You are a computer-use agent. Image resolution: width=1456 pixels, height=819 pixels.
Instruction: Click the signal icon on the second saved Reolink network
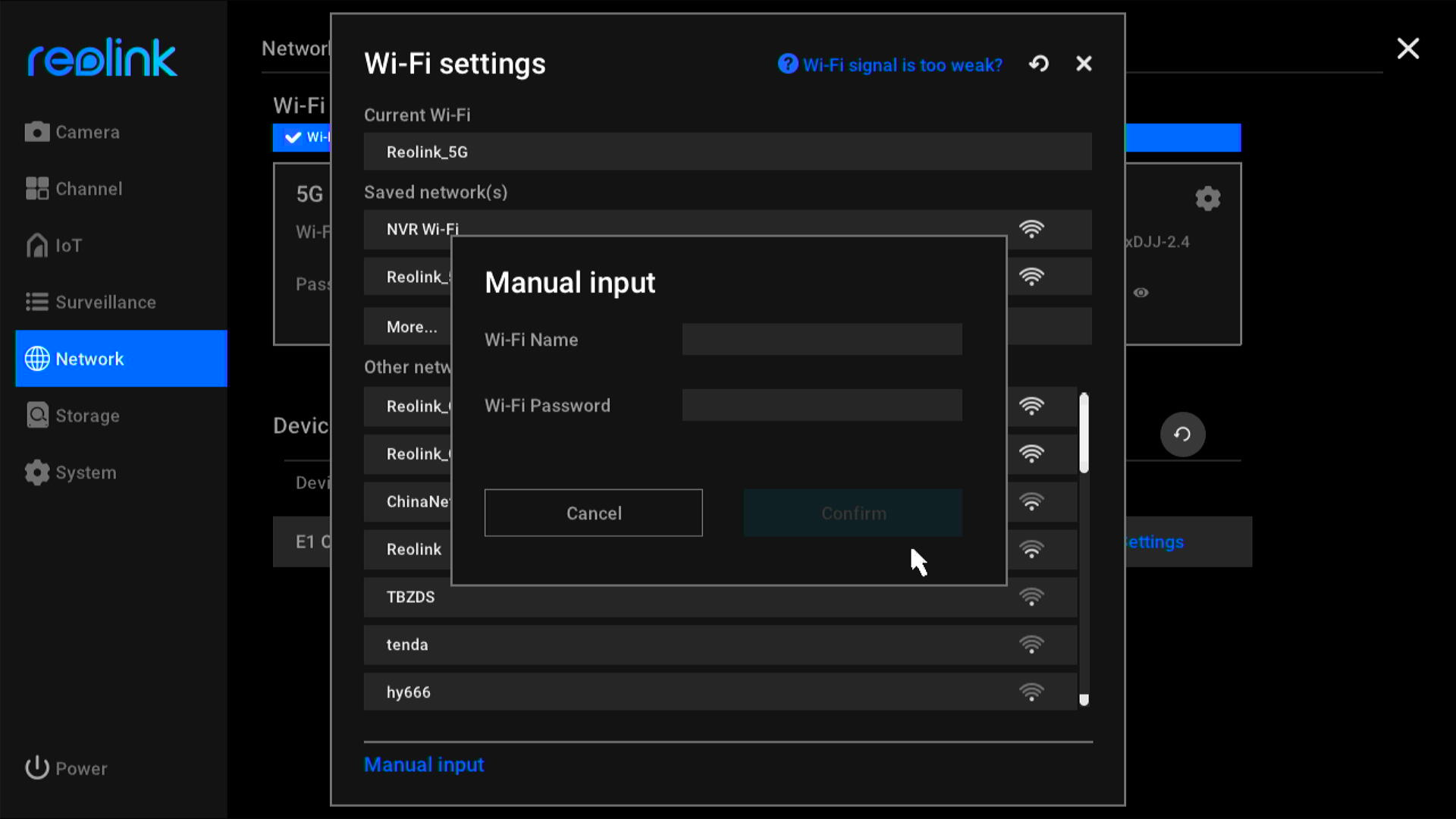pyautogui.click(x=1031, y=277)
